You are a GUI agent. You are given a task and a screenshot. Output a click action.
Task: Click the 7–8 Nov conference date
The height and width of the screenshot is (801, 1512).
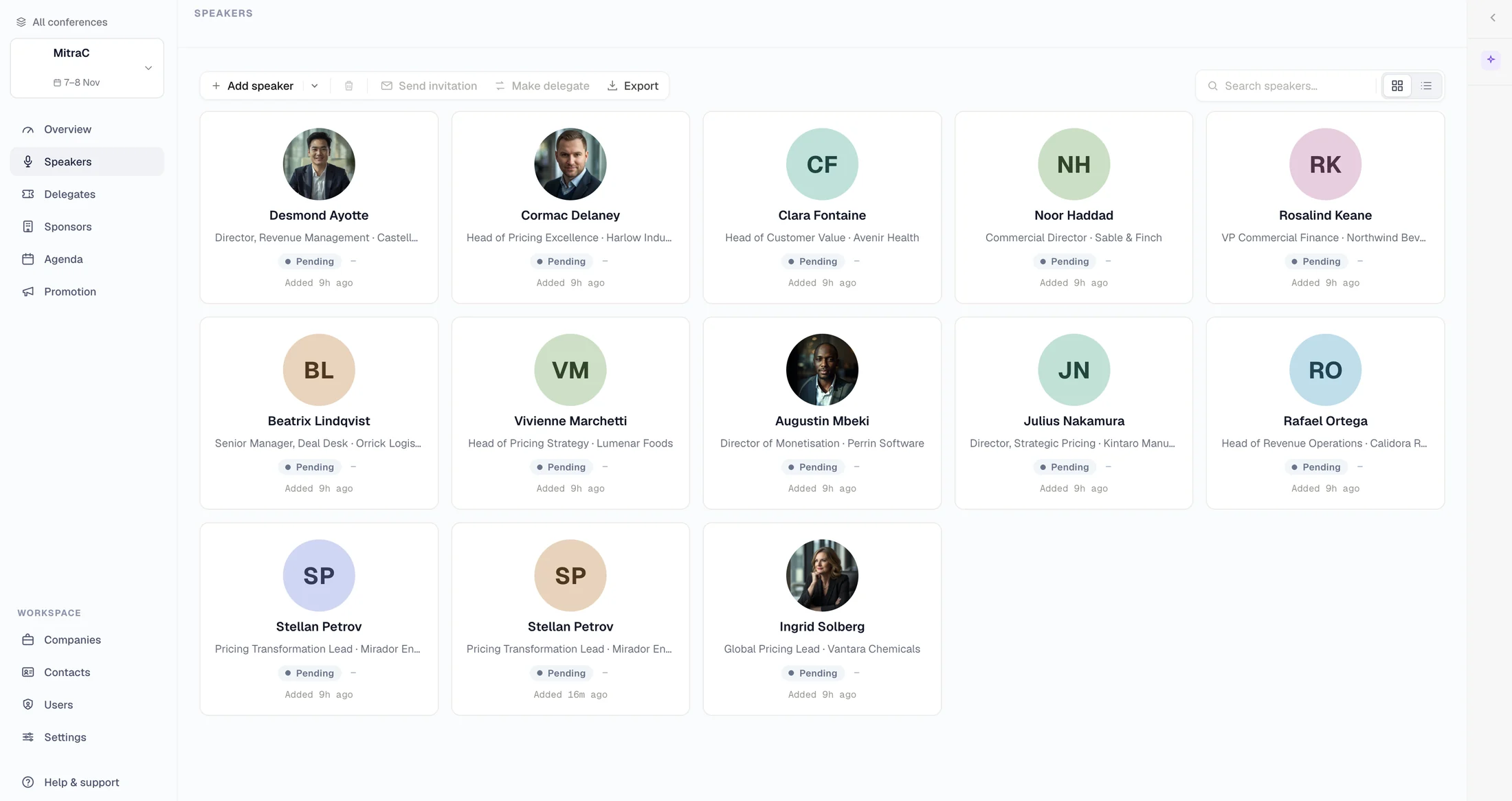(77, 82)
